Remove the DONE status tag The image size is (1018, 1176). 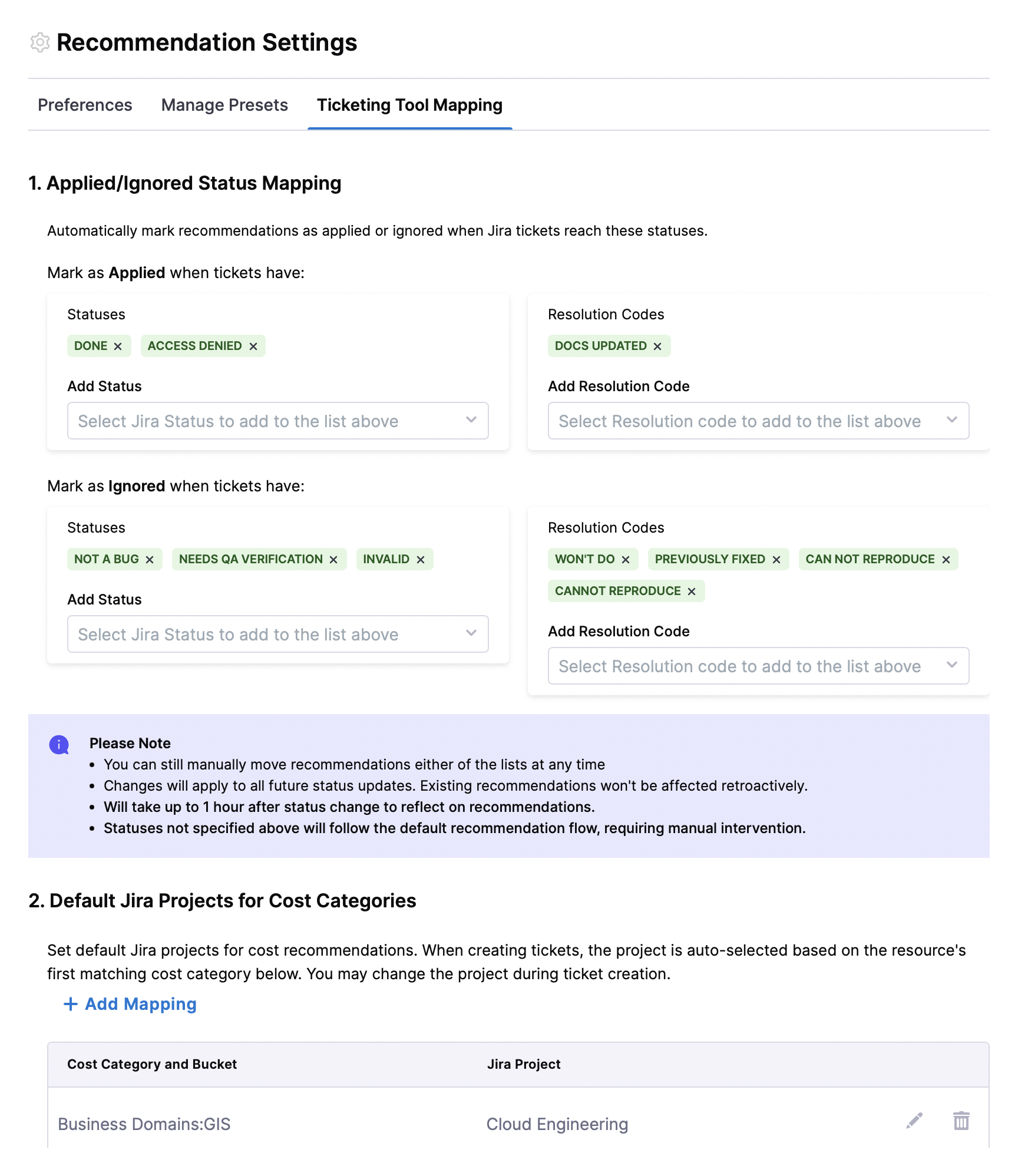click(118, 346)
